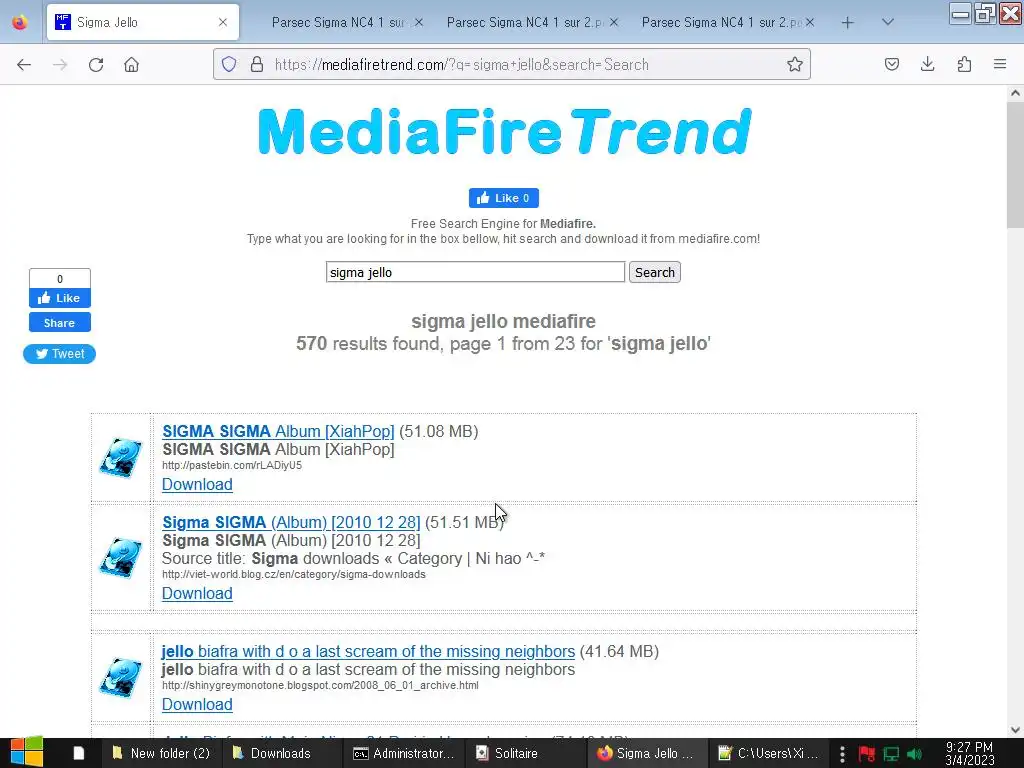Open the Firefox home page
The image size is (1024, 768).
pyautogui.click(x=131, y=65)
